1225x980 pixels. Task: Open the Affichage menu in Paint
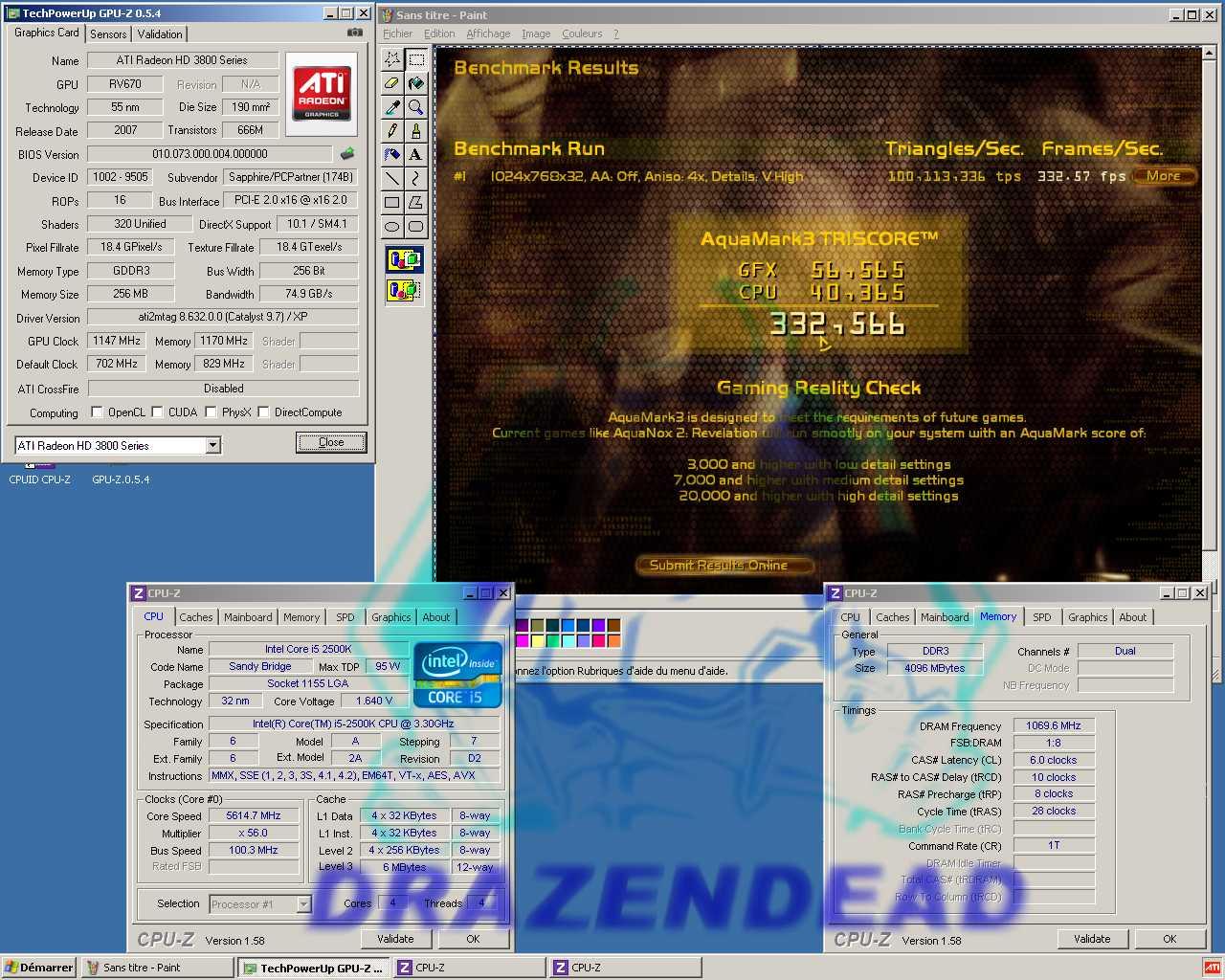pos(488,33)
